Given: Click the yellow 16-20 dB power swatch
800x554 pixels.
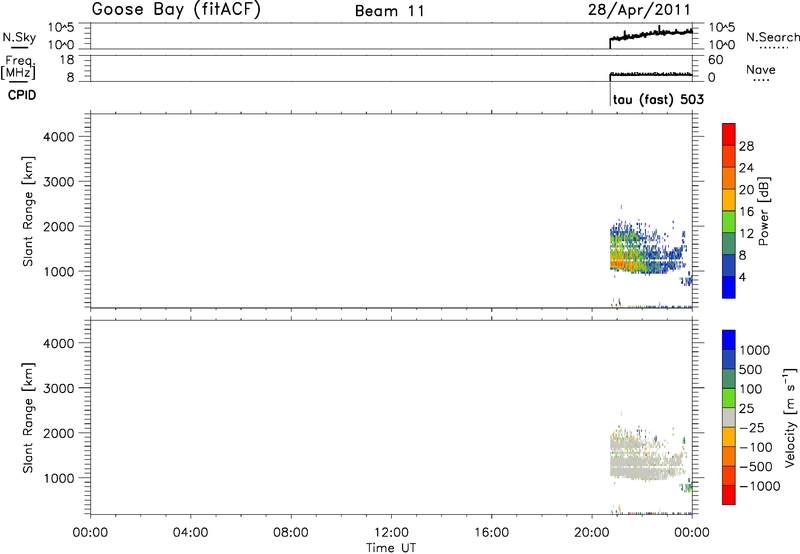Looking at the screenshot, I should click(x=729, y=199).
